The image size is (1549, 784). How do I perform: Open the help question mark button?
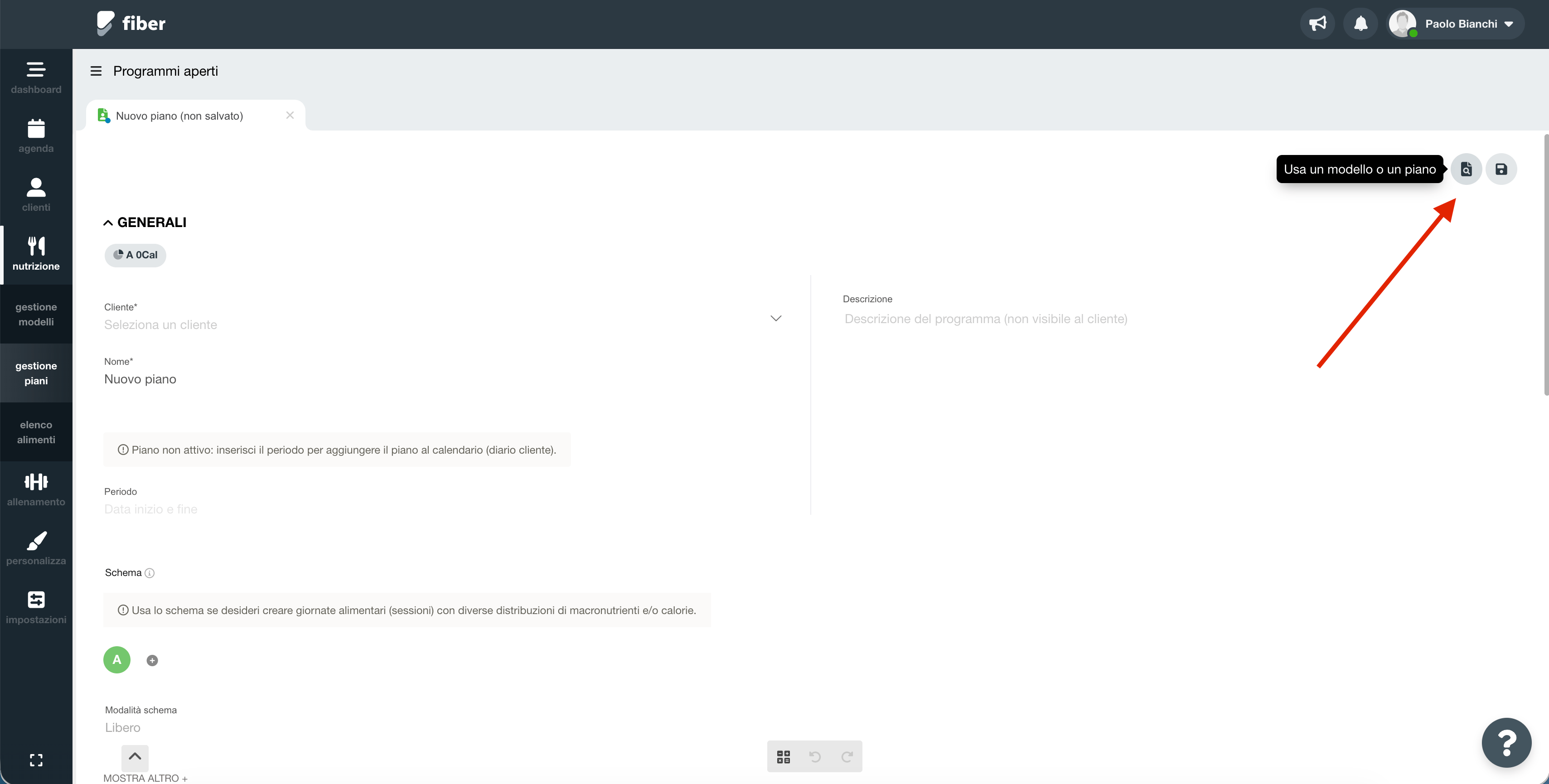click(x=1506, y=742)
